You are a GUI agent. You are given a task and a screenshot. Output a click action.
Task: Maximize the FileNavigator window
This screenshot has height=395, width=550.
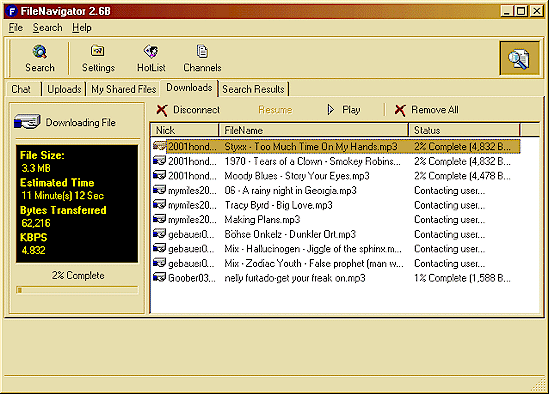click(x=521, y=11)
